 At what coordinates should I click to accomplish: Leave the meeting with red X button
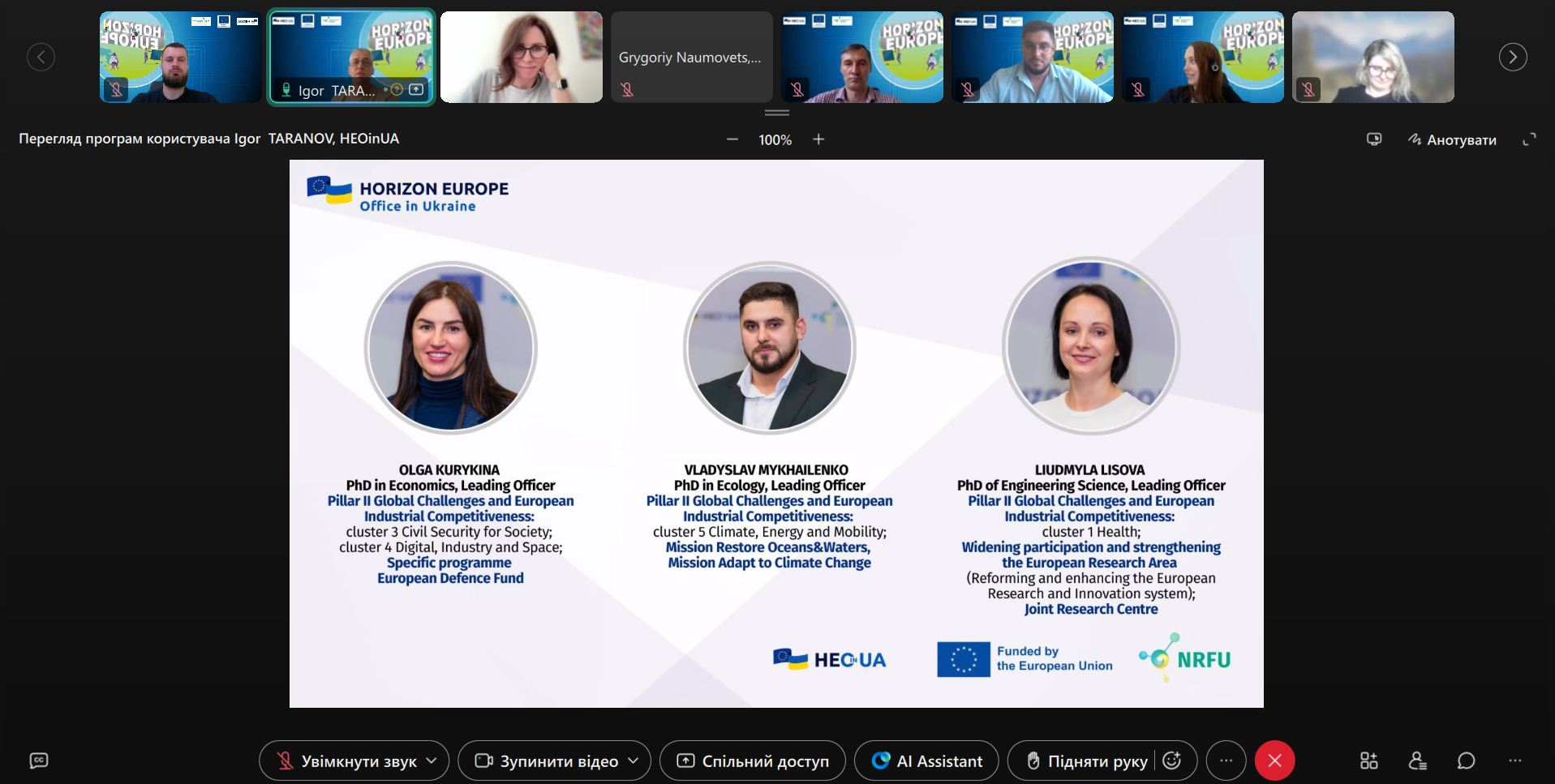[x=1275, y=760]
